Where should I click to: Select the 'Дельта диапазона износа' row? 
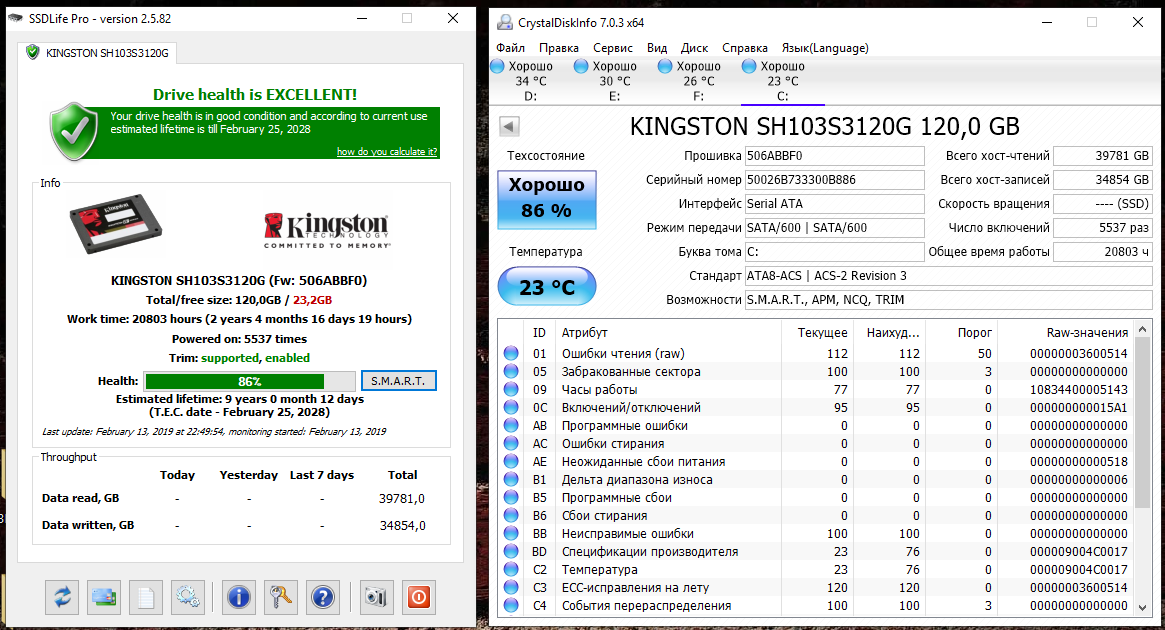(817, 479)
